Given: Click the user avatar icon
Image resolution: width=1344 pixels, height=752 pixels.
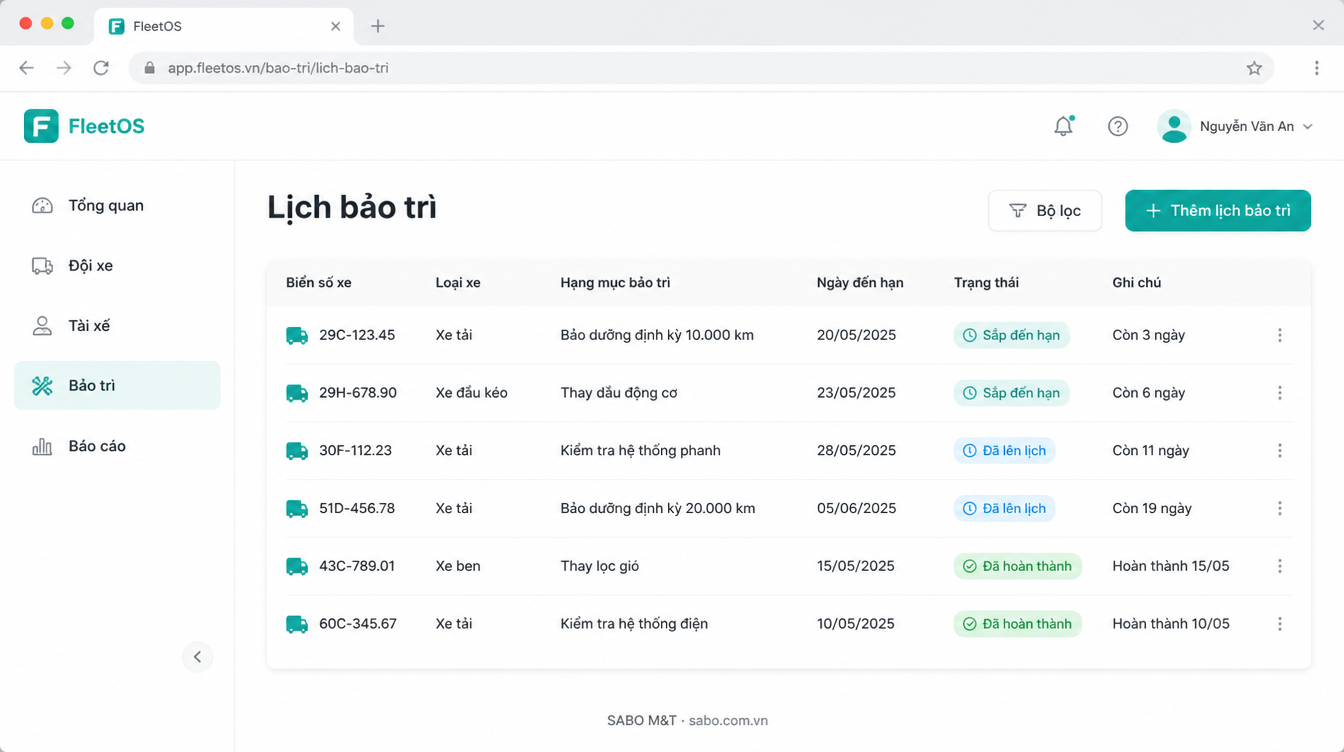Looking at the screenshot, I should 1174,126.
